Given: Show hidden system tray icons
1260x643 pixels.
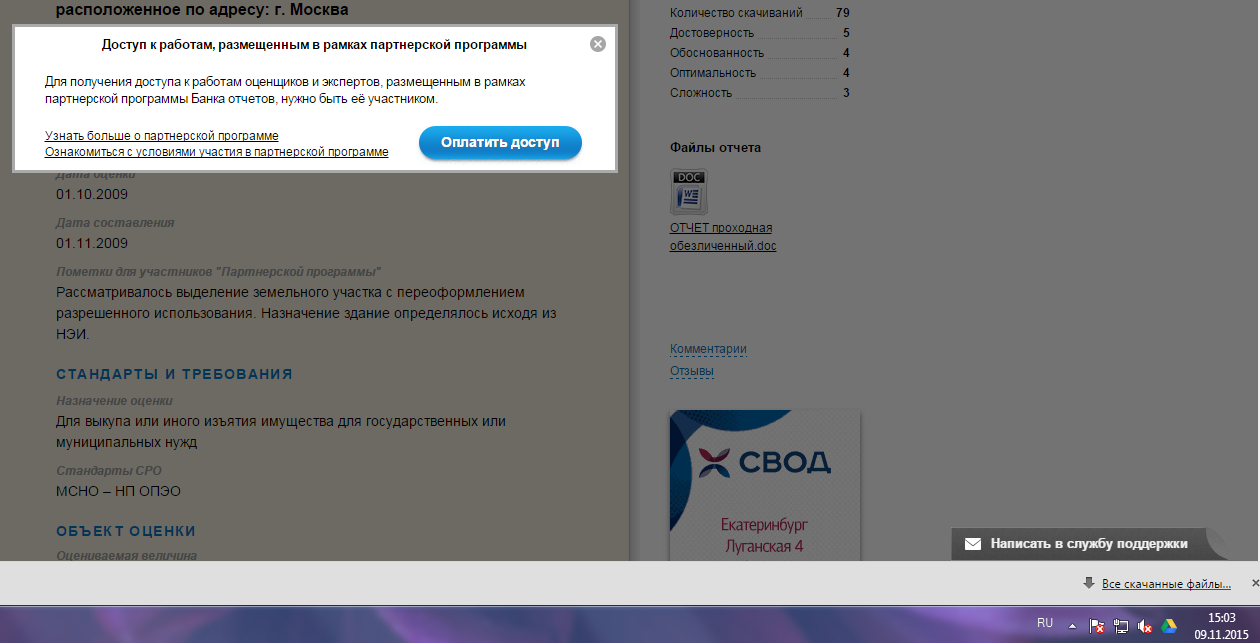Looking at the screenshot, I should click(x=1072, y=625).
